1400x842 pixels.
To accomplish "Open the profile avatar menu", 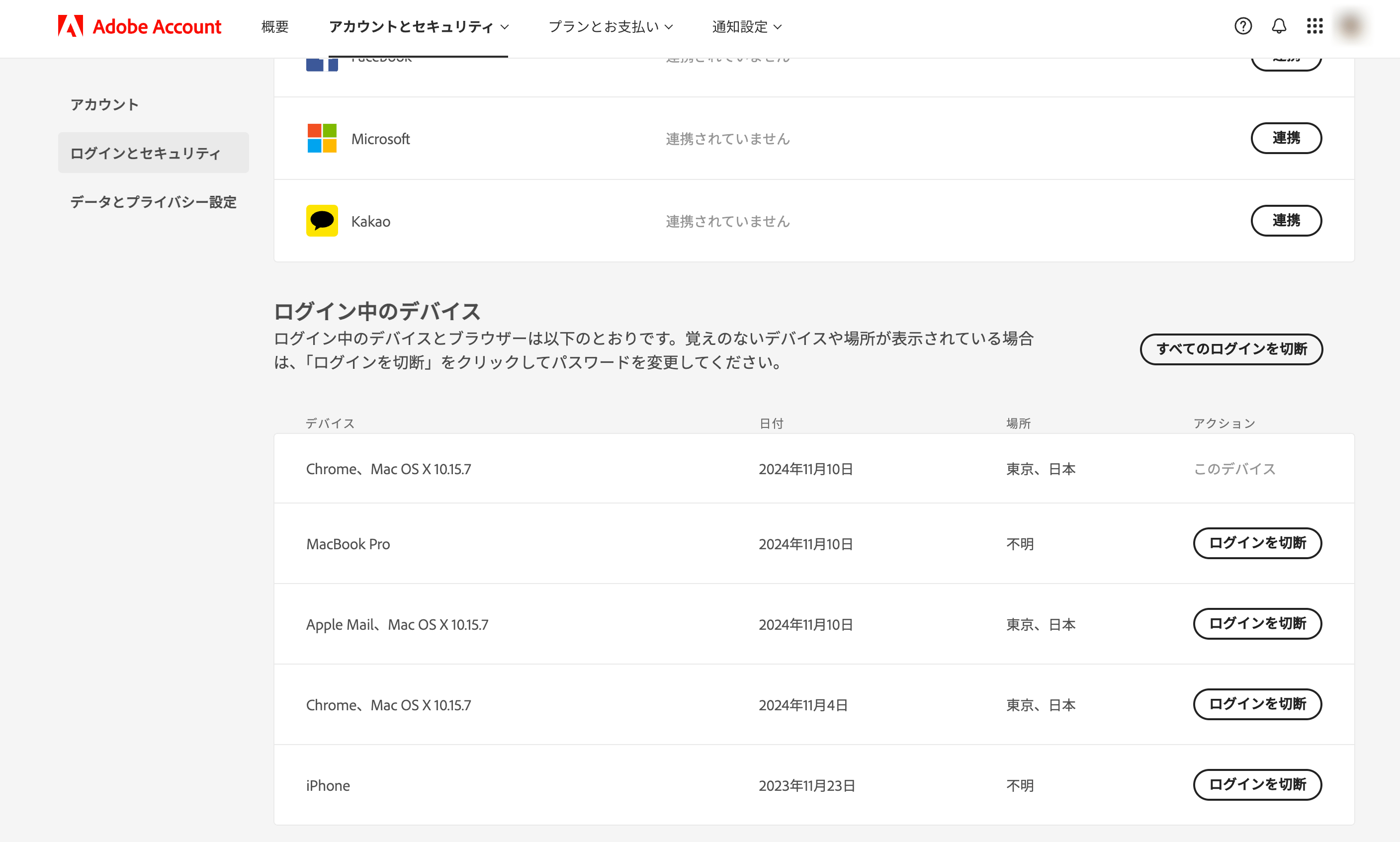I will point(1351,26).
